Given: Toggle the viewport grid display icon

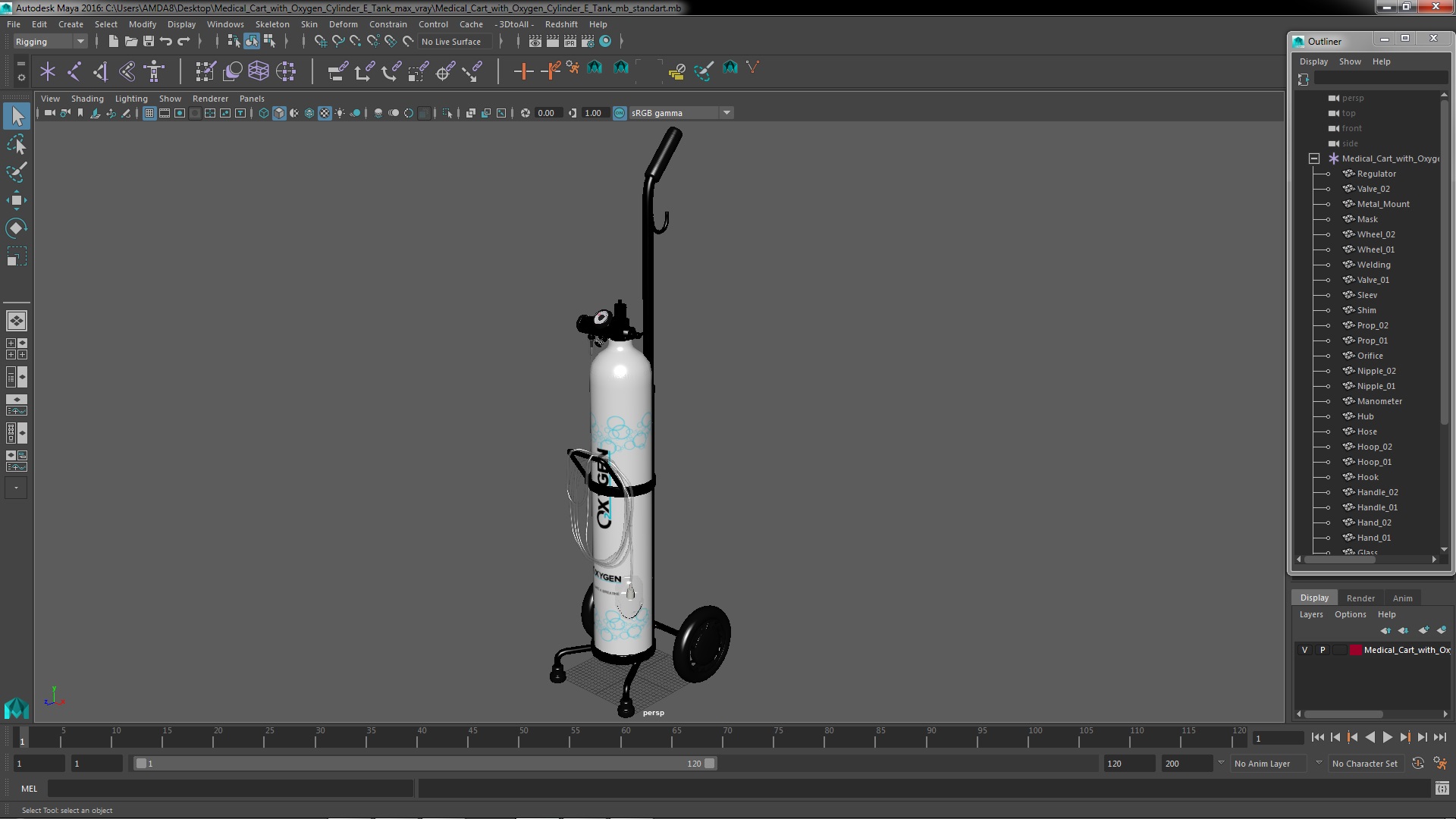Looking at the screenshot, I should 149,113.
